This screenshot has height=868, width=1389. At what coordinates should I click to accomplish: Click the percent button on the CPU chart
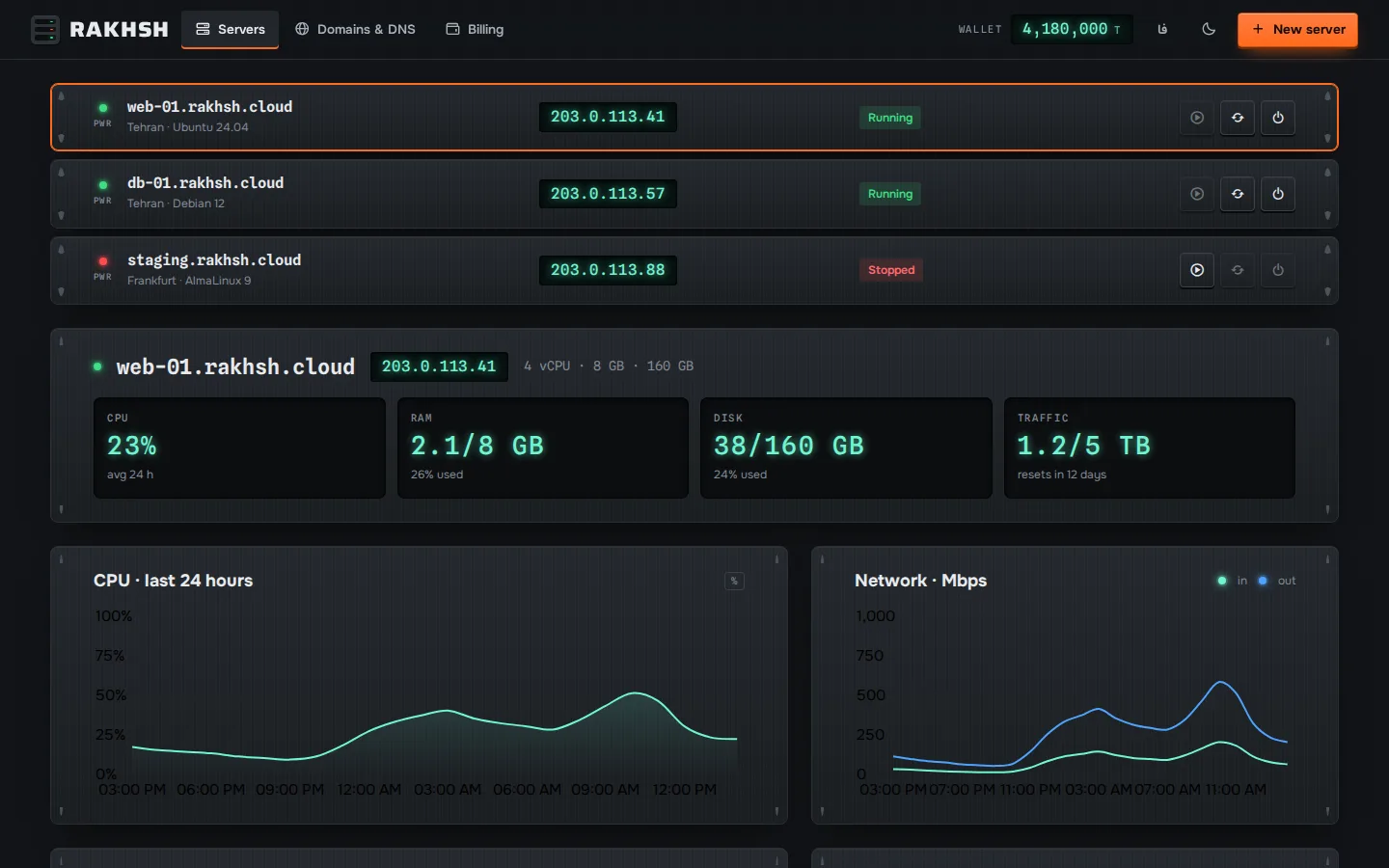(734, 581)
